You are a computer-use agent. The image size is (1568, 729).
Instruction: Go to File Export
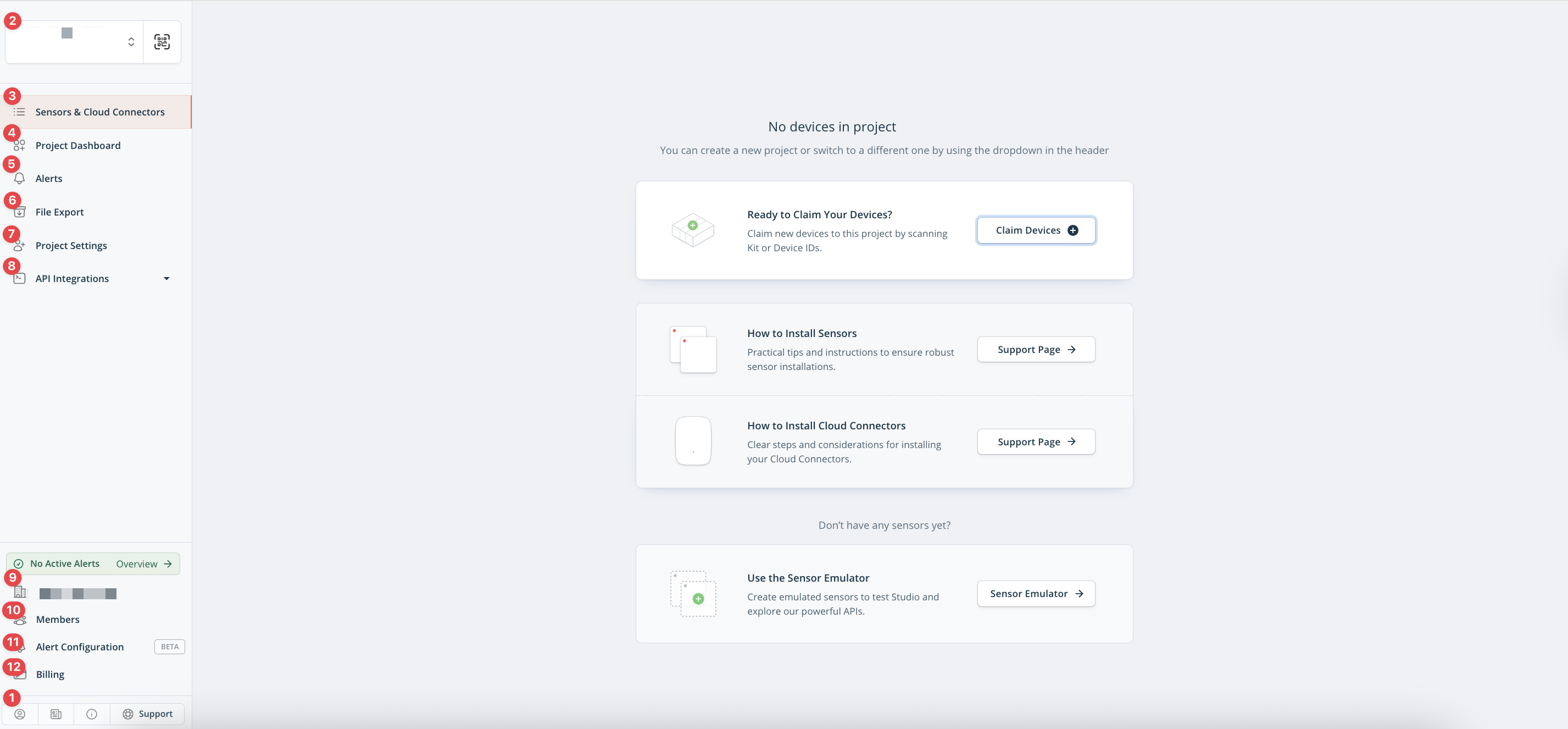(x=60, y=212)
